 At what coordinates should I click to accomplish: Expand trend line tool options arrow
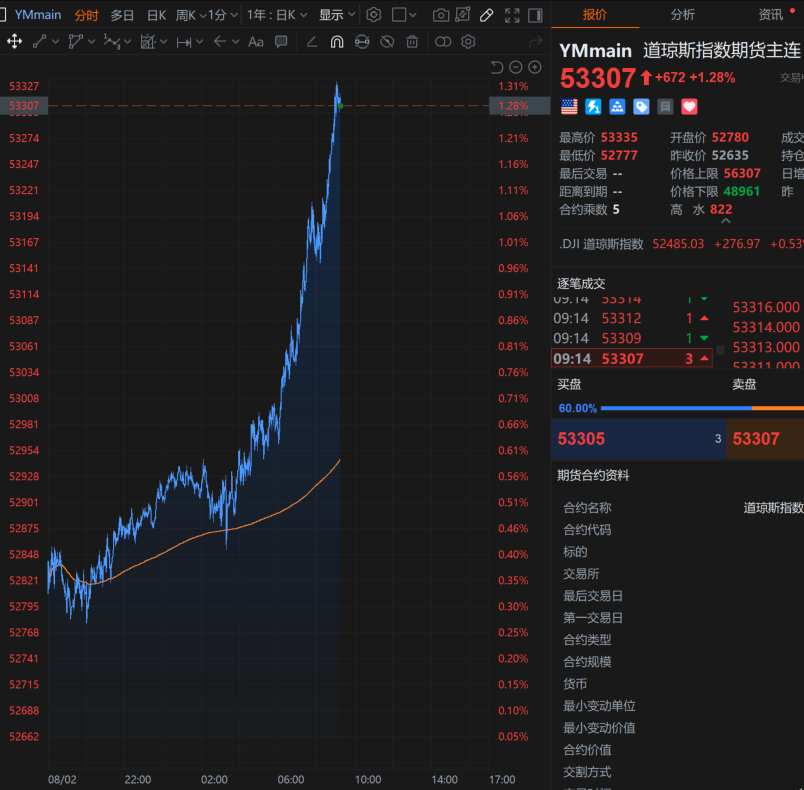tap(55, 42)
